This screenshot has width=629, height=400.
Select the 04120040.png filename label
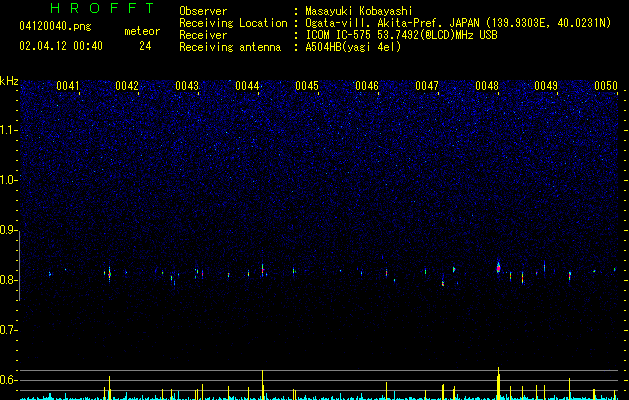coord(55,27)
